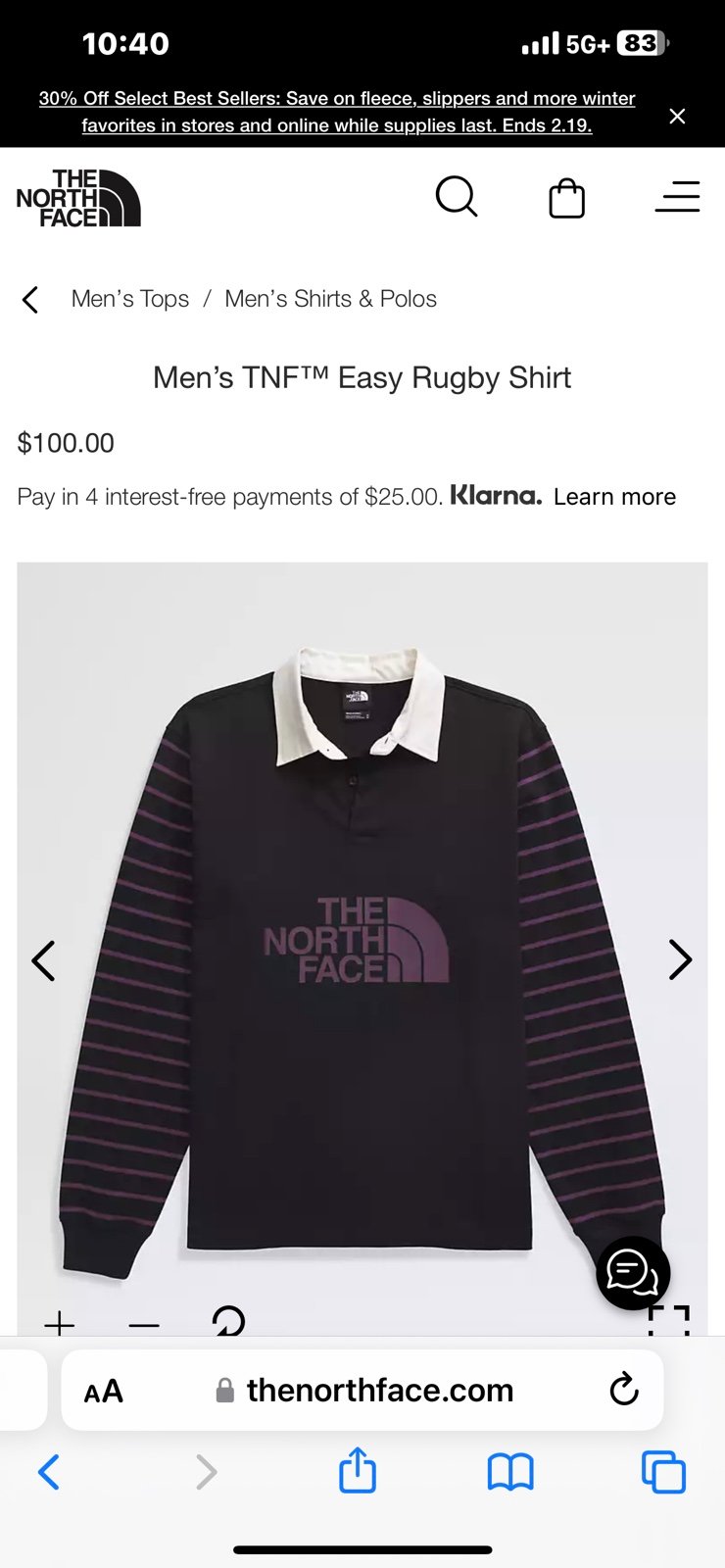Zoom in on product image with plus
Image resolution: width=725 pixels, height=1568 pixels.
pyautogui.click(x=60, y=1324)
